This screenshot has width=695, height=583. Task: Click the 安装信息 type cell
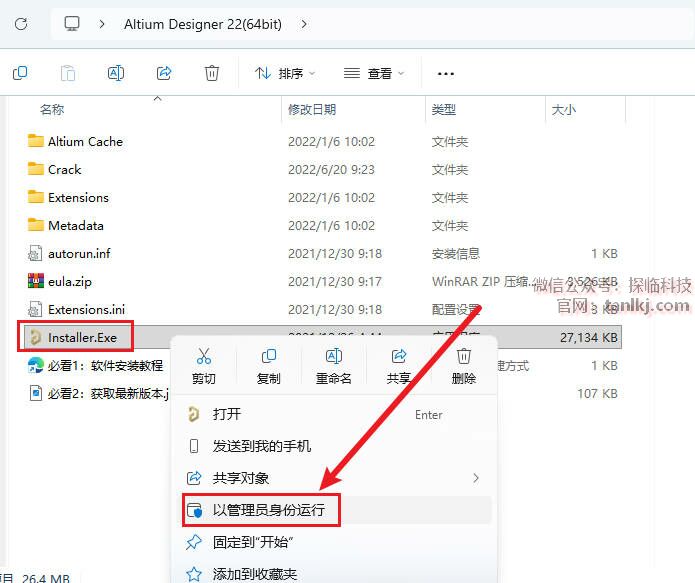click(456, 253)
